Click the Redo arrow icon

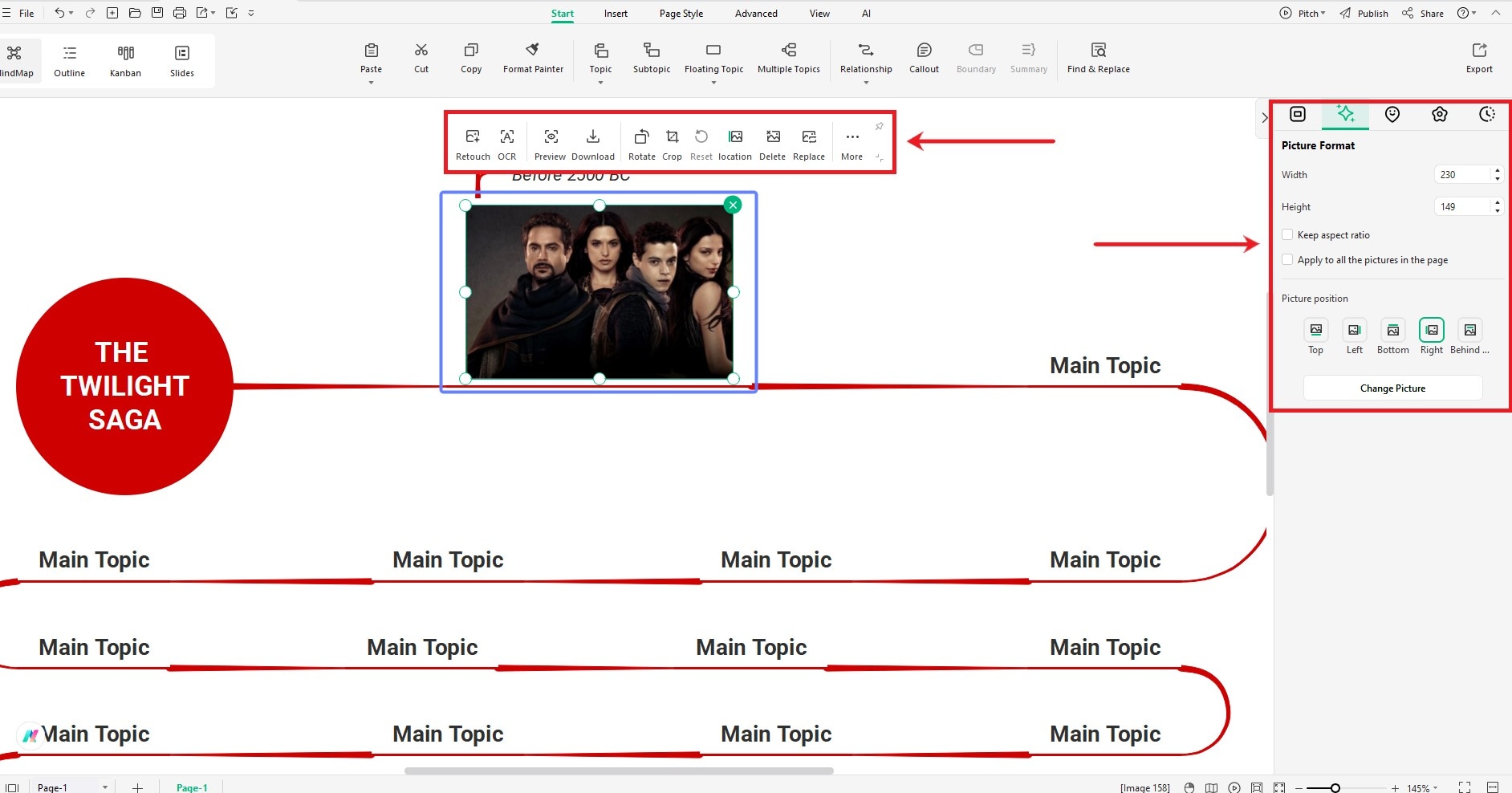pyautogui.click(x=90, y=13)
